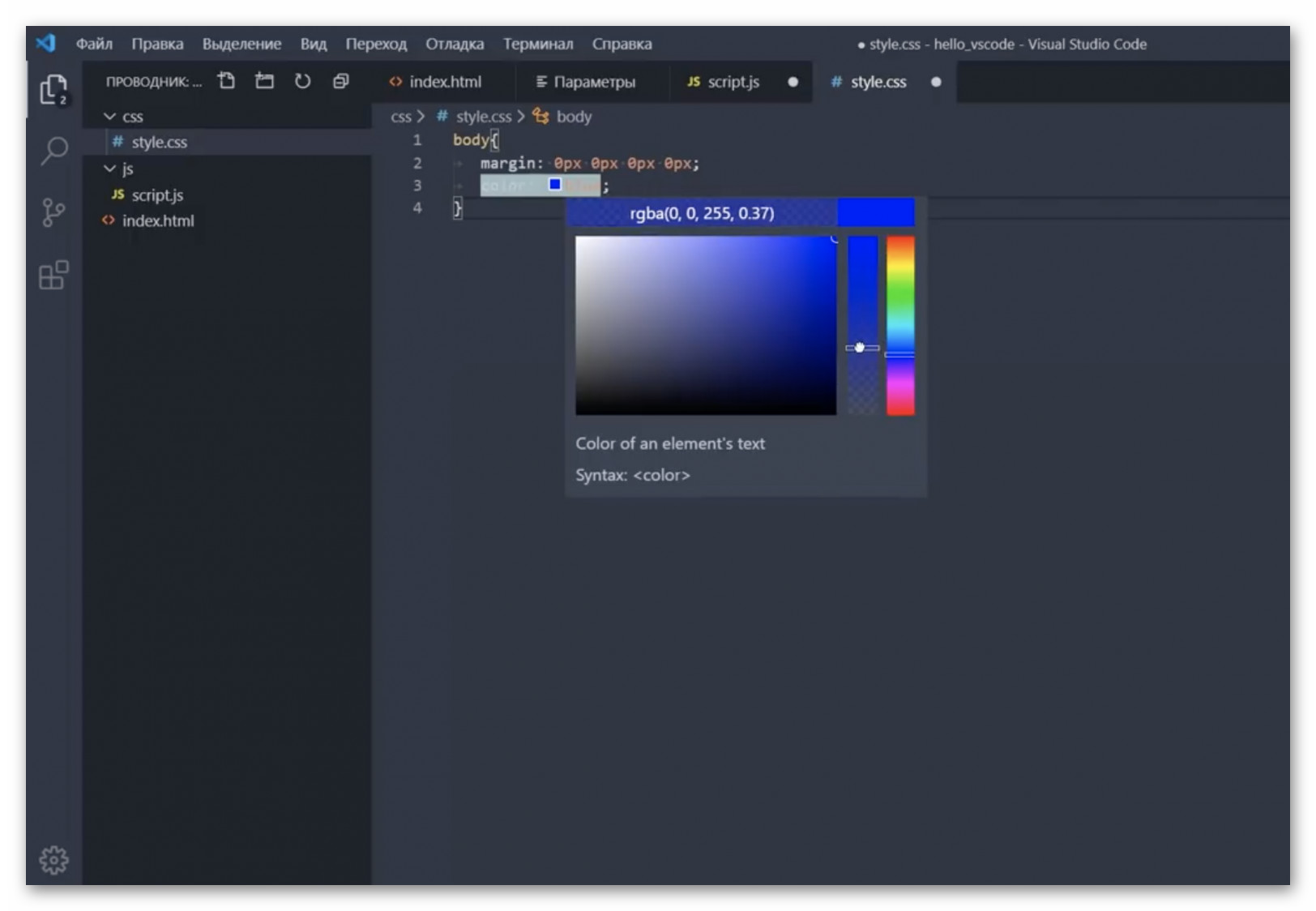Viewport: 1316px width, 911px height.
Task: Click the style.css breadcrumb segment
Action: (x=483, y=117)
